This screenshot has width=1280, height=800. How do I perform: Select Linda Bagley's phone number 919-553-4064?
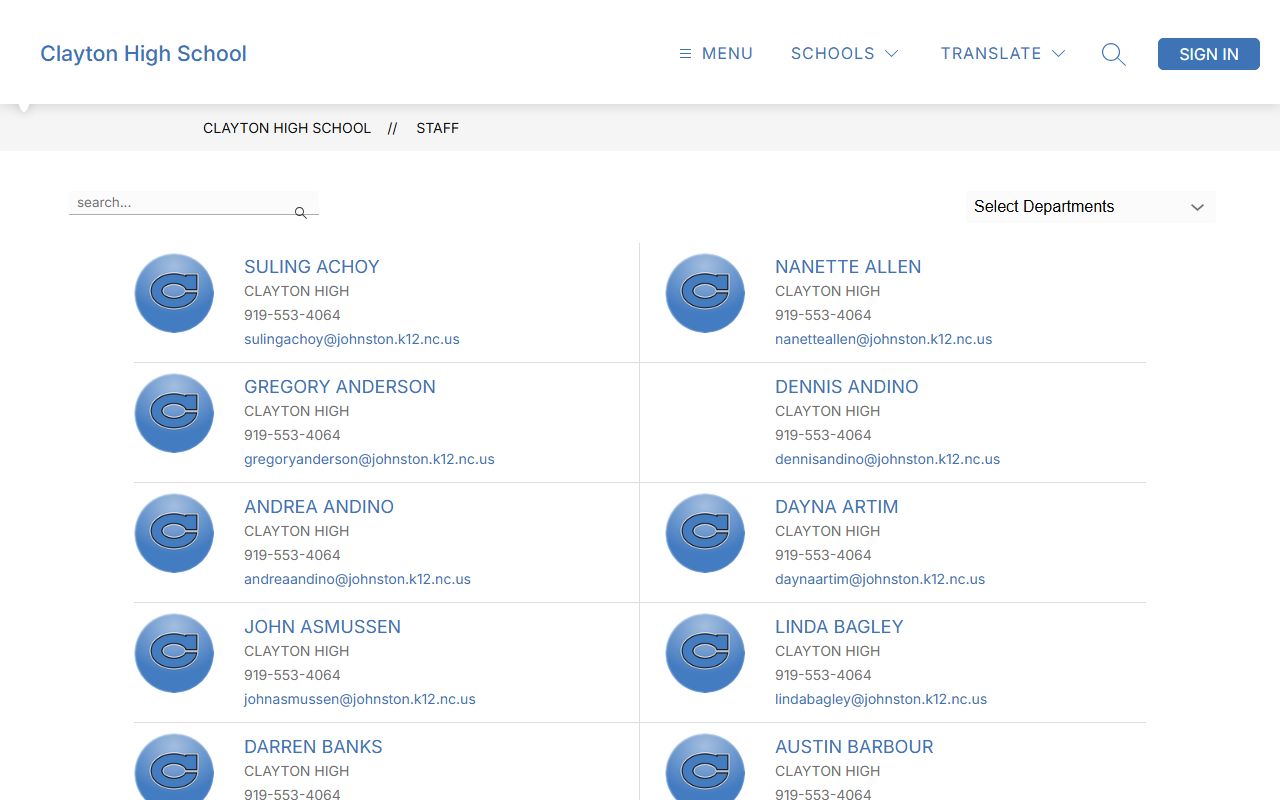pos(823,675)
